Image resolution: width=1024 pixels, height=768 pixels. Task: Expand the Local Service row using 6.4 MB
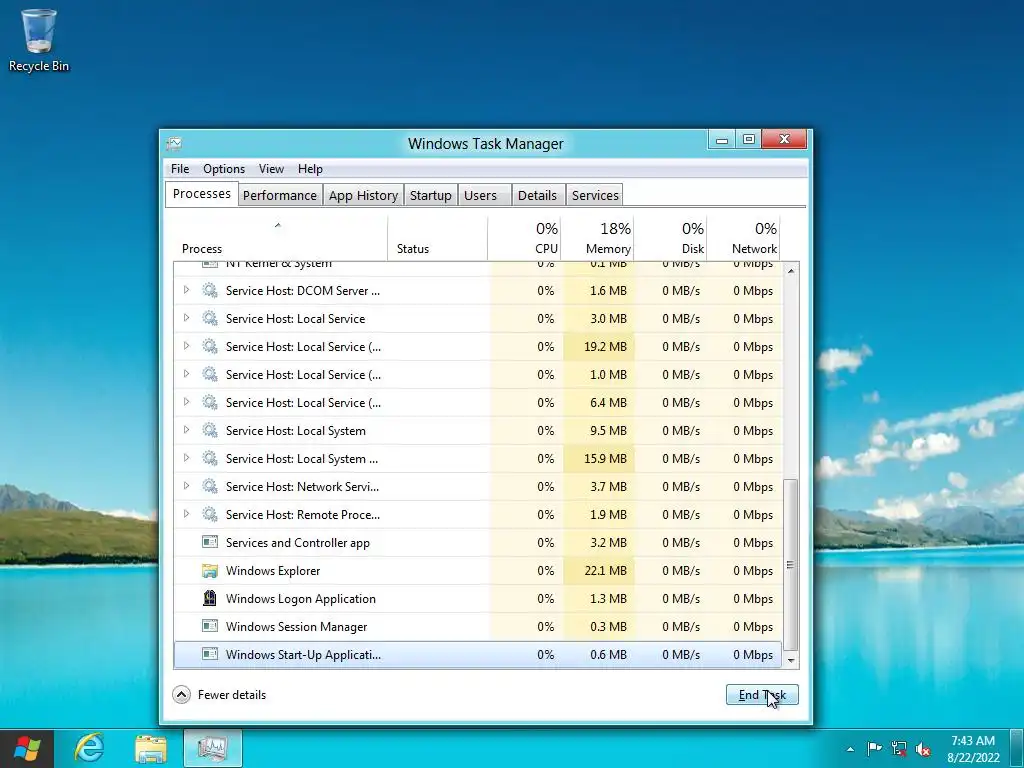coord(186,402)
